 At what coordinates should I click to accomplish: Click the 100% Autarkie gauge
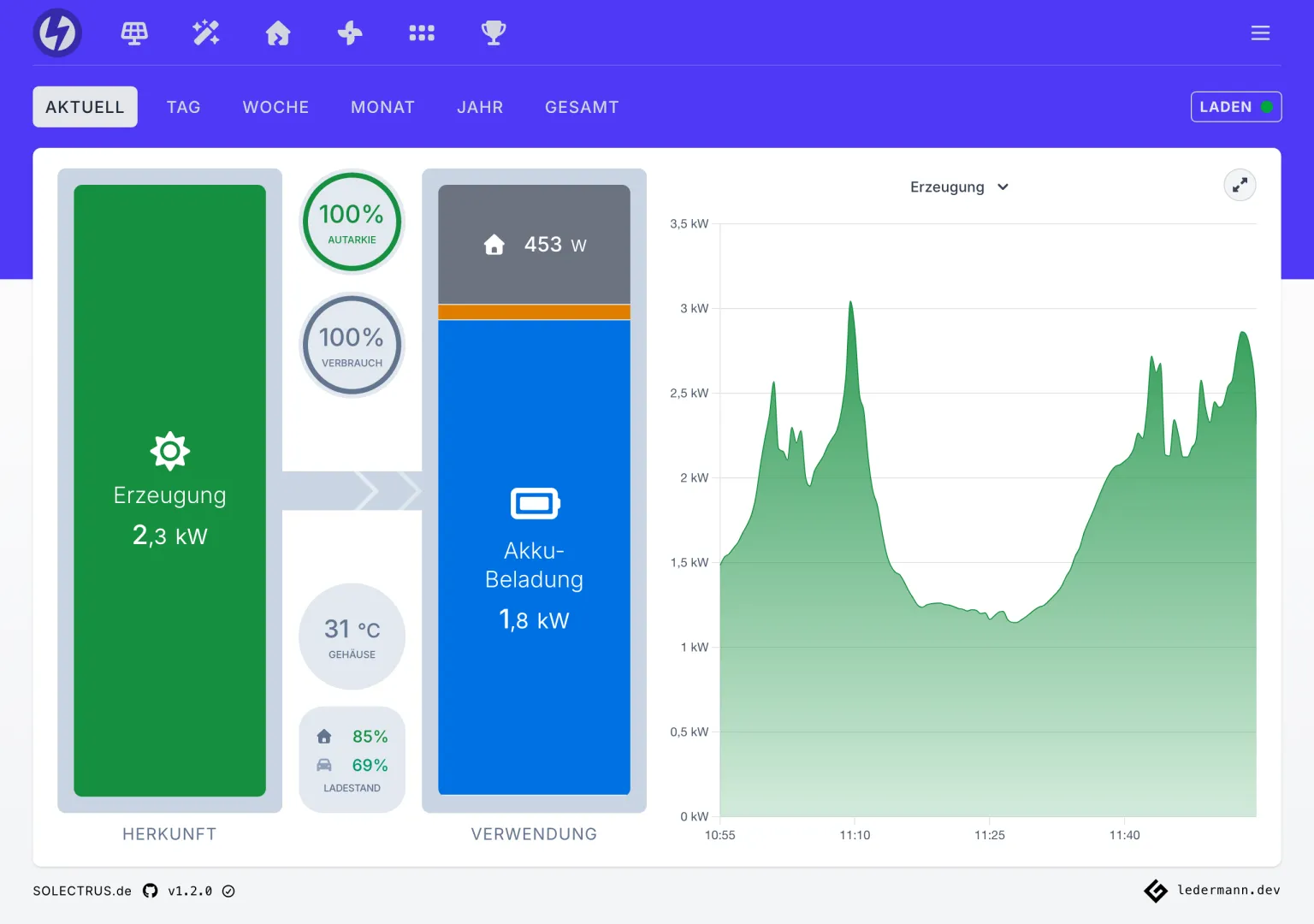point(352,222)
